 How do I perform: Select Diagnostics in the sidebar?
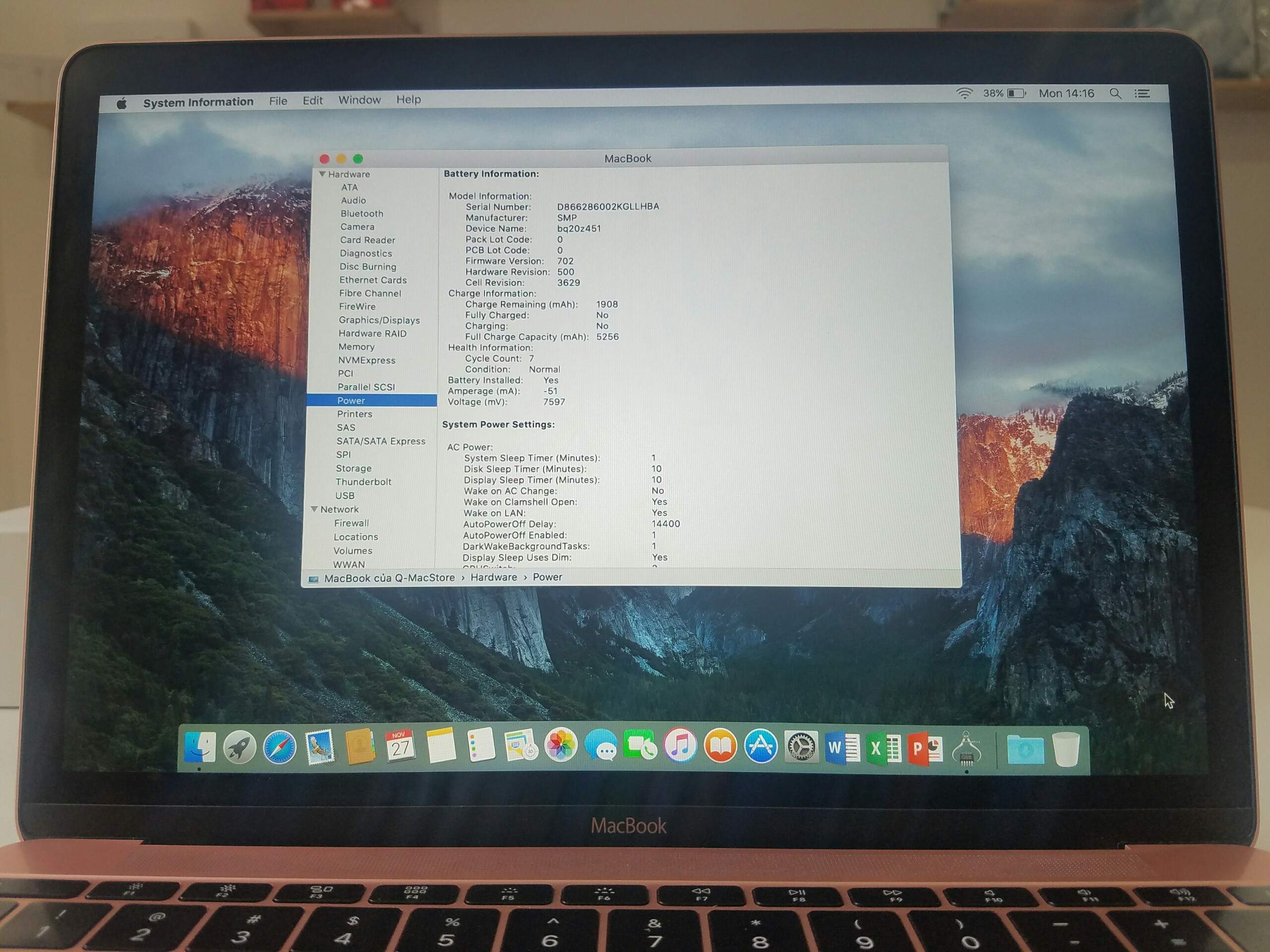click(366, 253)
